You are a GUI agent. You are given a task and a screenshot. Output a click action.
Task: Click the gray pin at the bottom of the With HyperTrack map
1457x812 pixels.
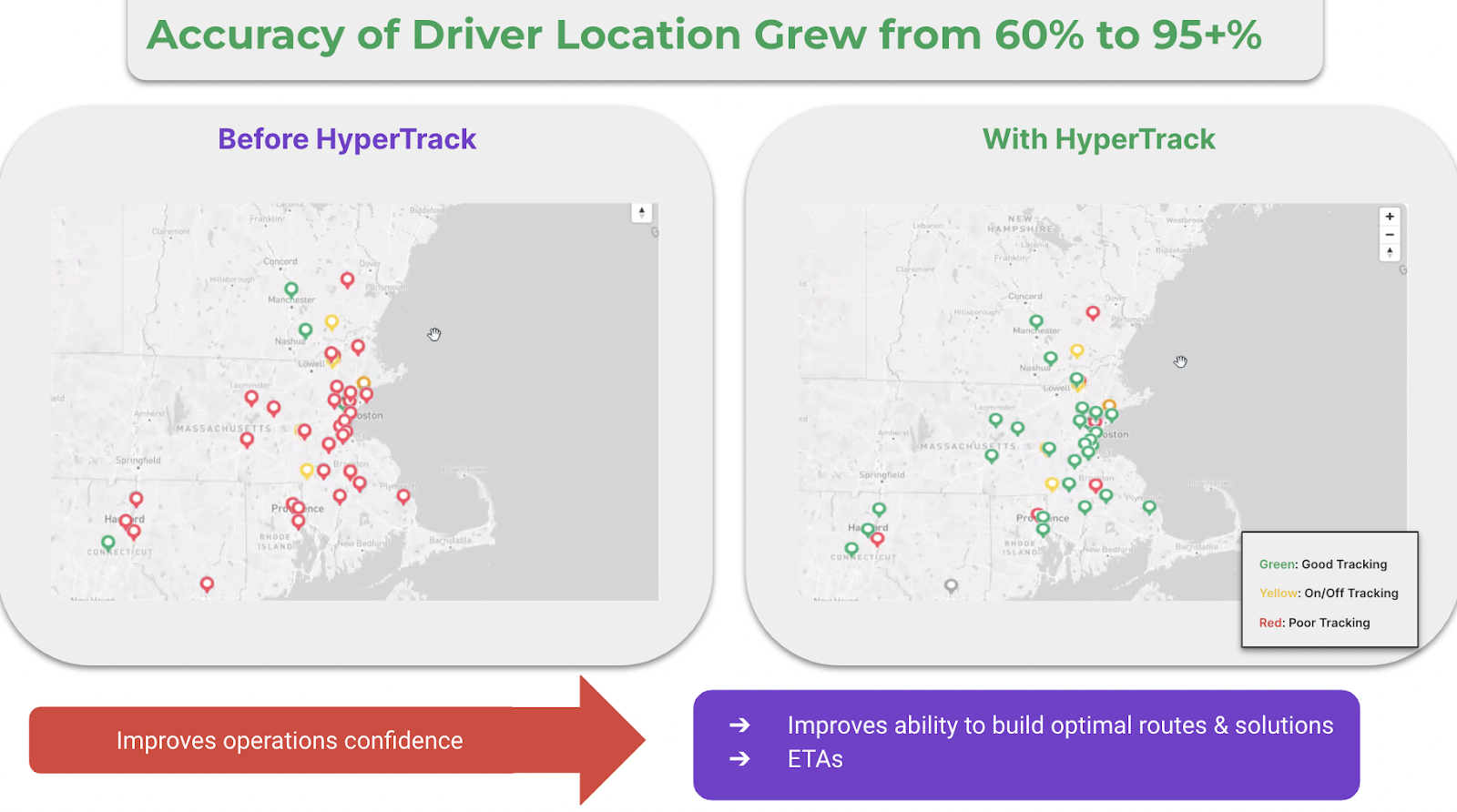(951, 586)
